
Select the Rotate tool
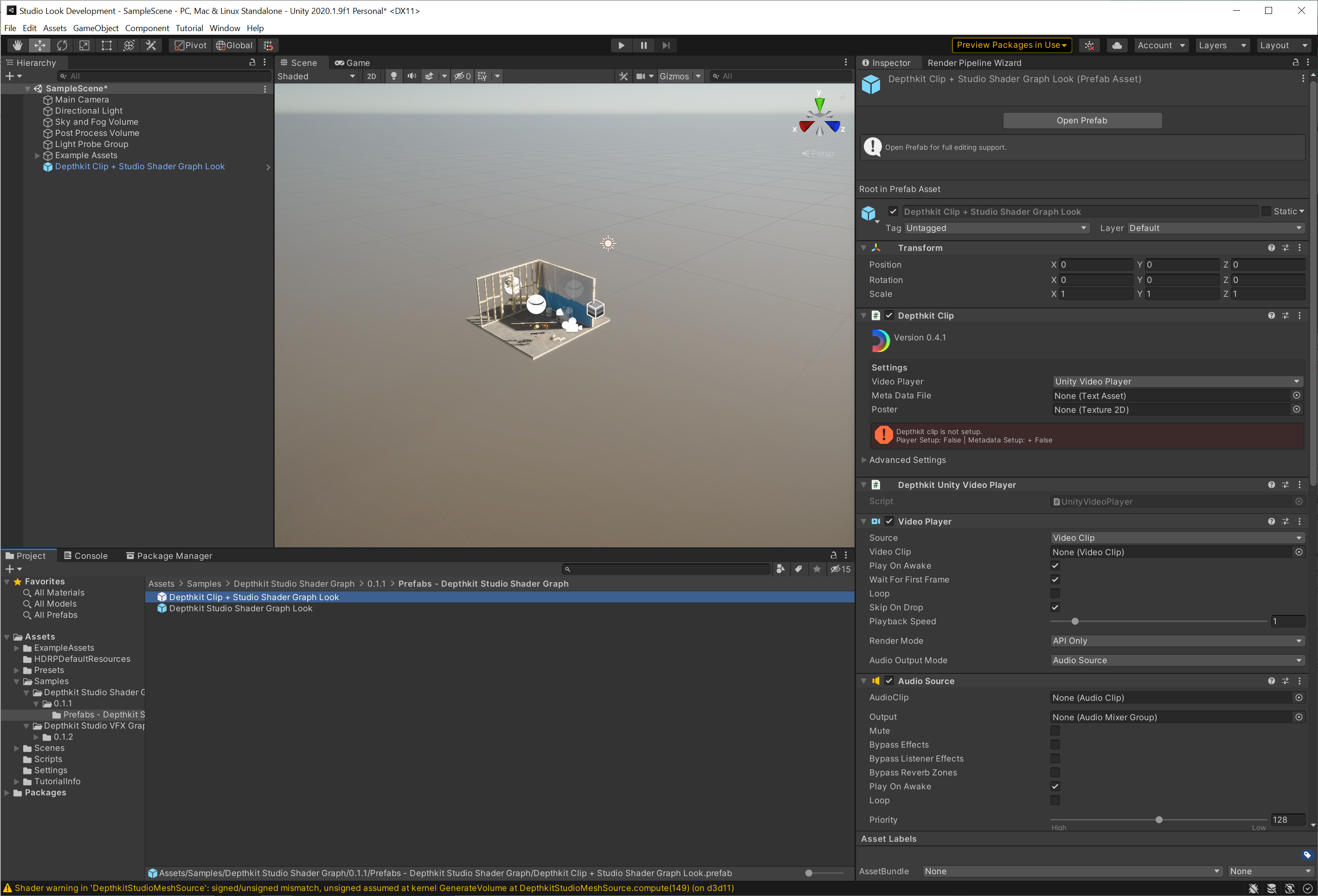(x=62, y=45)
